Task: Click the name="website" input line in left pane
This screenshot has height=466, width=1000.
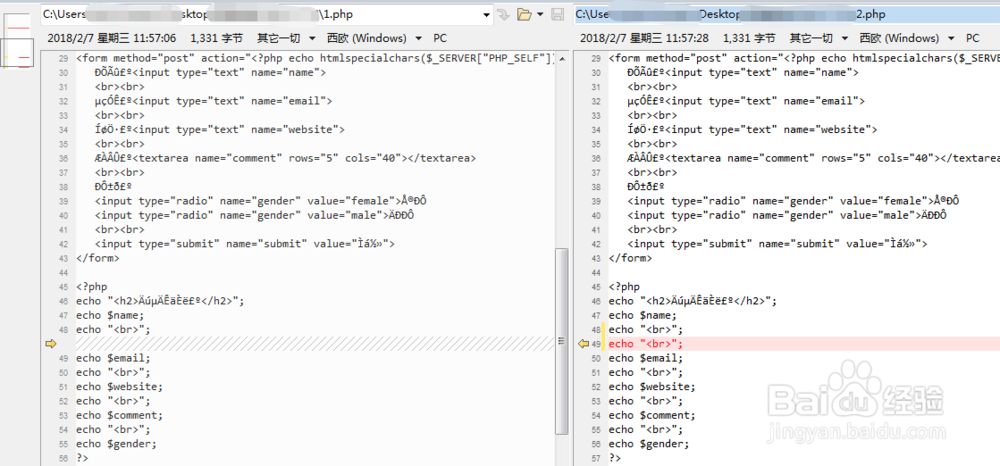Action: pos(219,129)
